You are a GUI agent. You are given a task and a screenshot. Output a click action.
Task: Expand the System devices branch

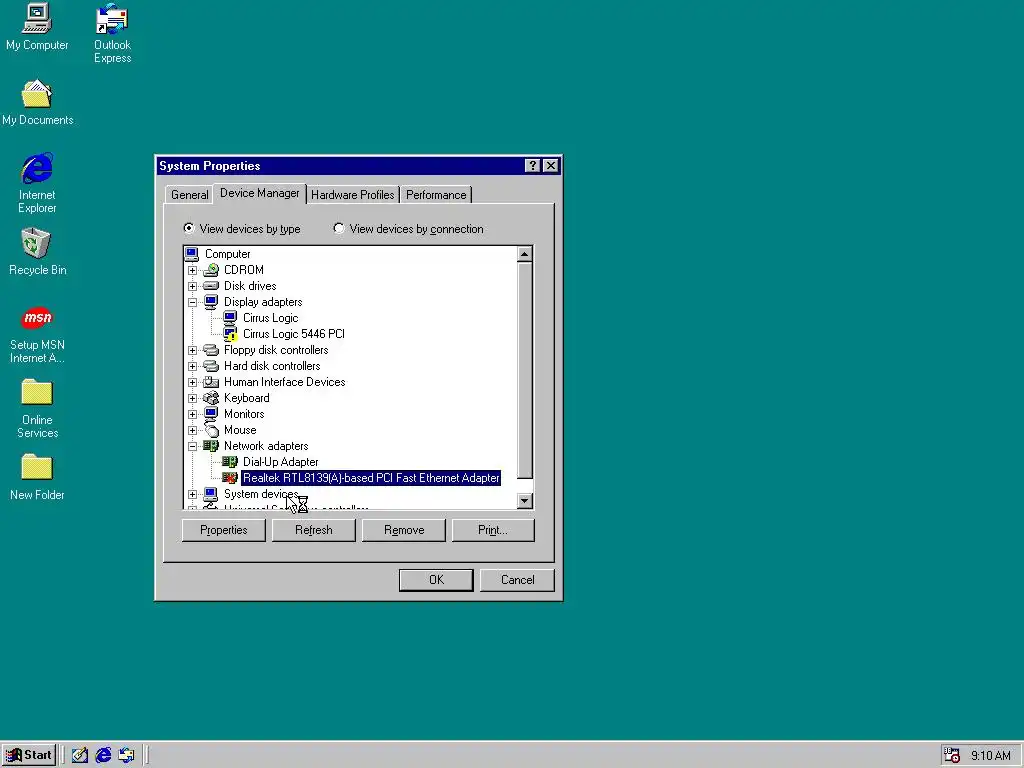192,494
